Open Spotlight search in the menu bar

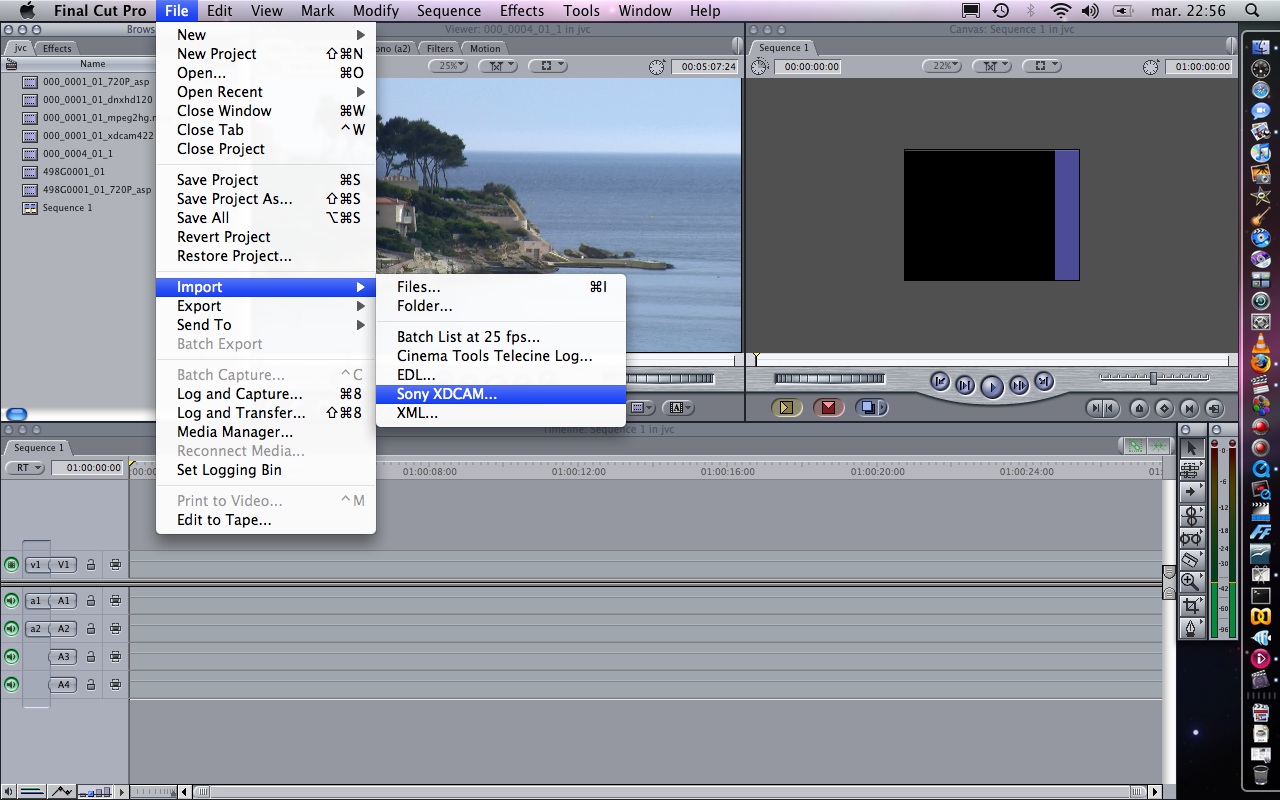tap(1252, 11)
